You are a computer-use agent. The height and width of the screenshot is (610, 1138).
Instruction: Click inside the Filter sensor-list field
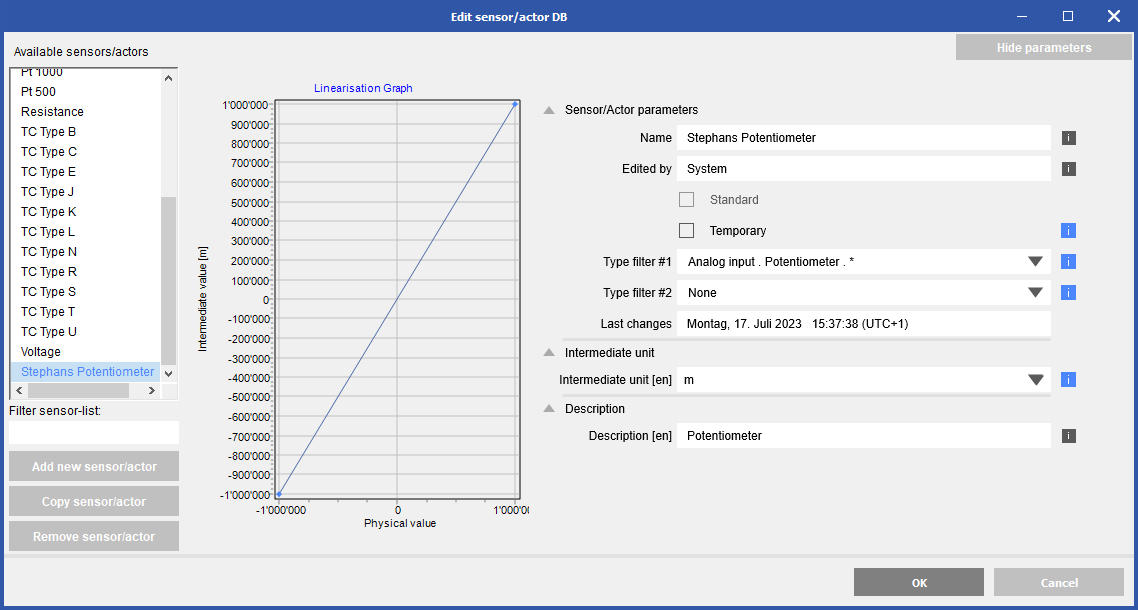click(93, 432)
